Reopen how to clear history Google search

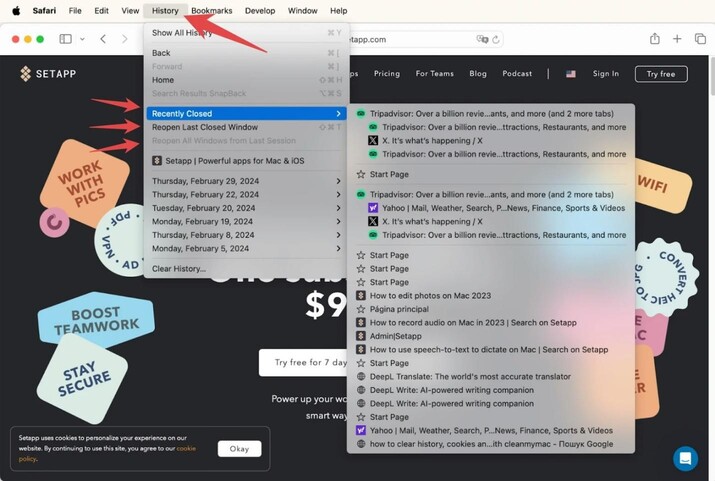tap(491, 444)
